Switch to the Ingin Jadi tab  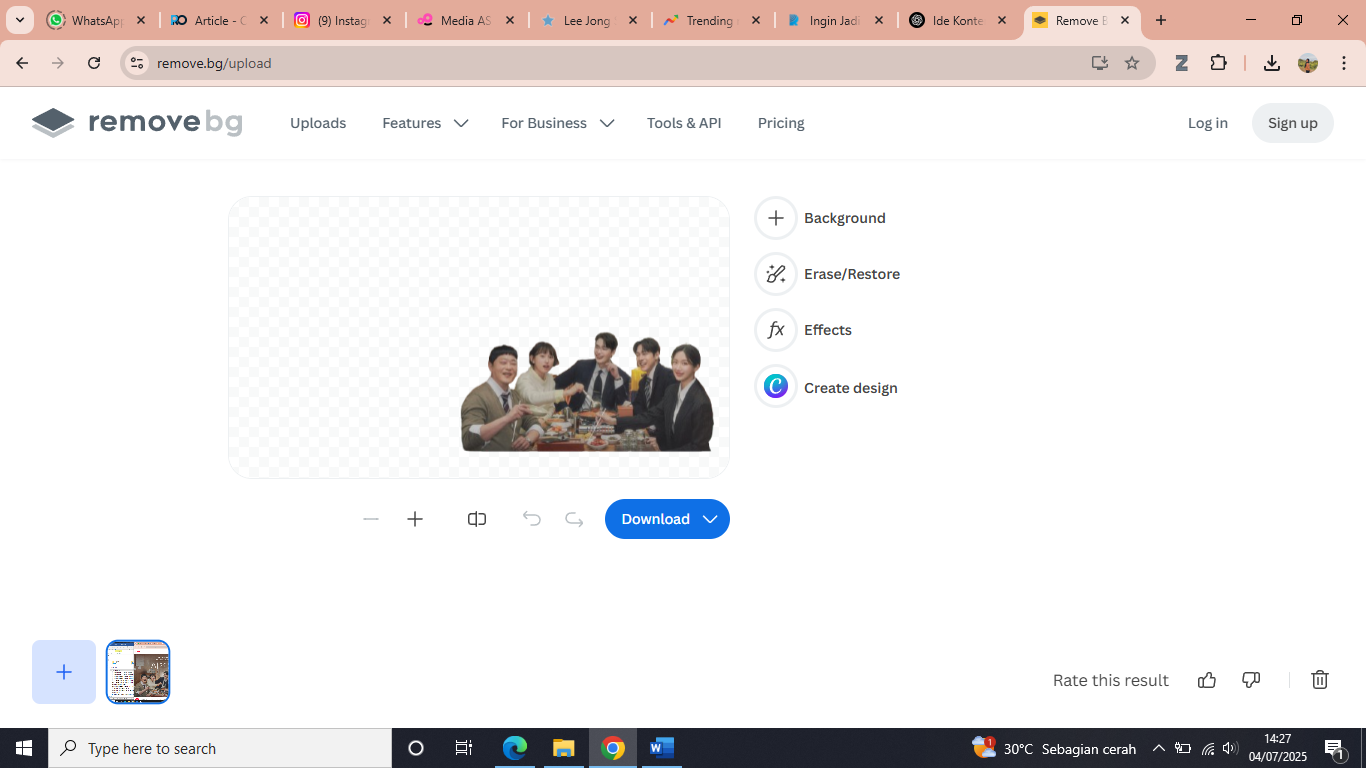835,20
